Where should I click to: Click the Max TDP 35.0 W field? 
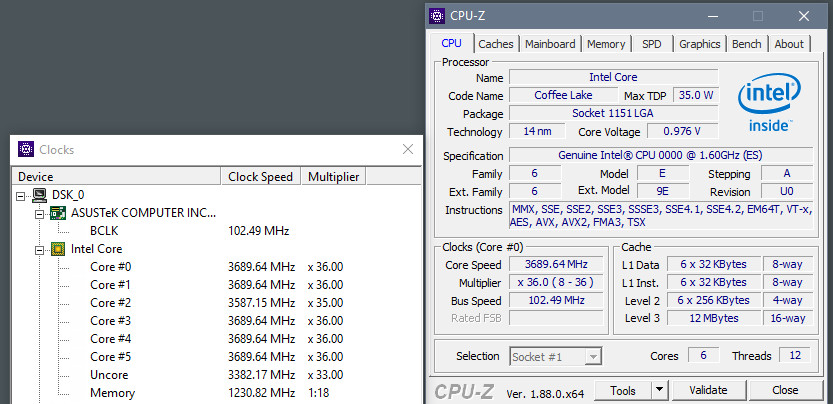pyautogui.click(x=696, y=95)
